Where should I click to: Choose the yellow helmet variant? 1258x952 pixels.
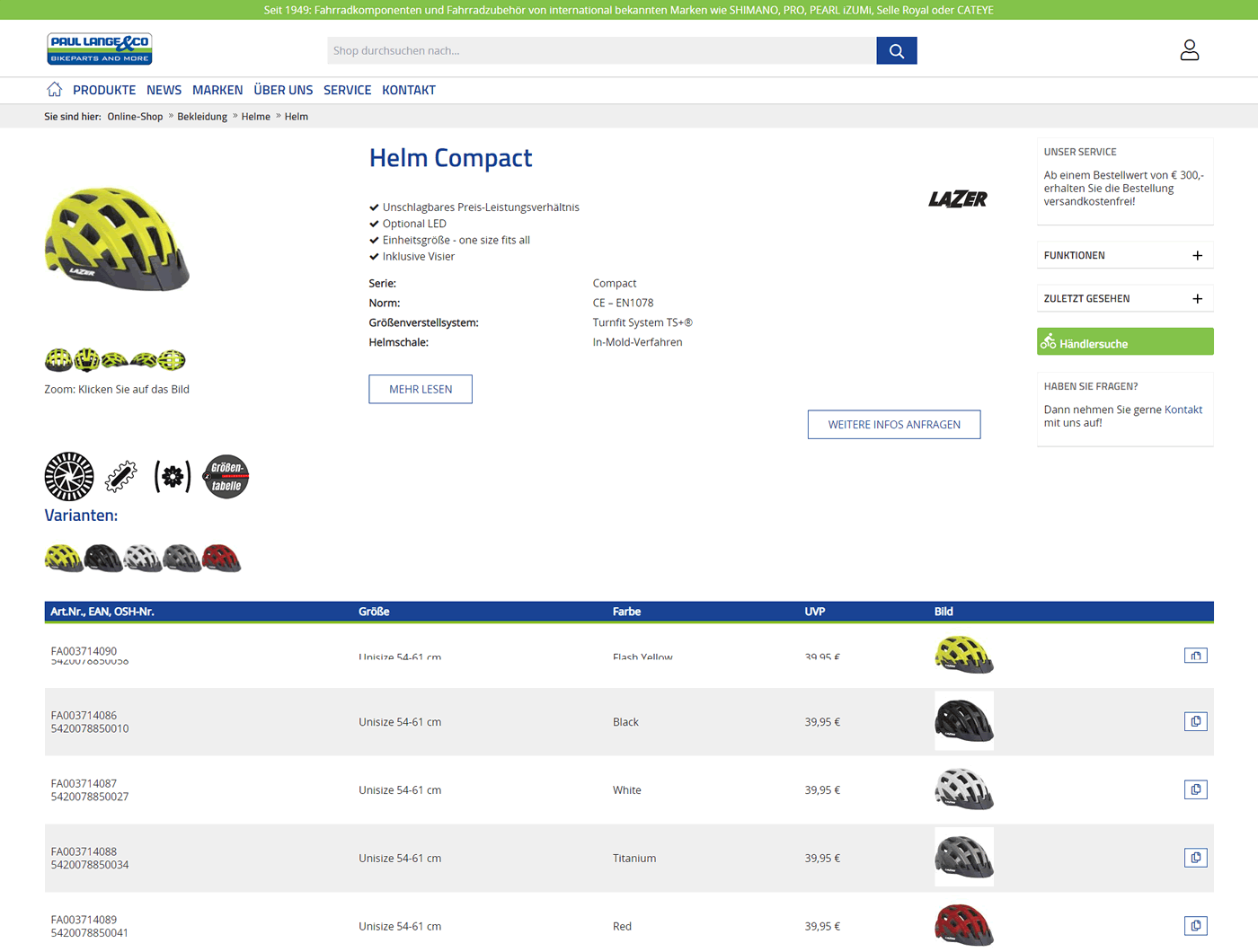point(64,558)
